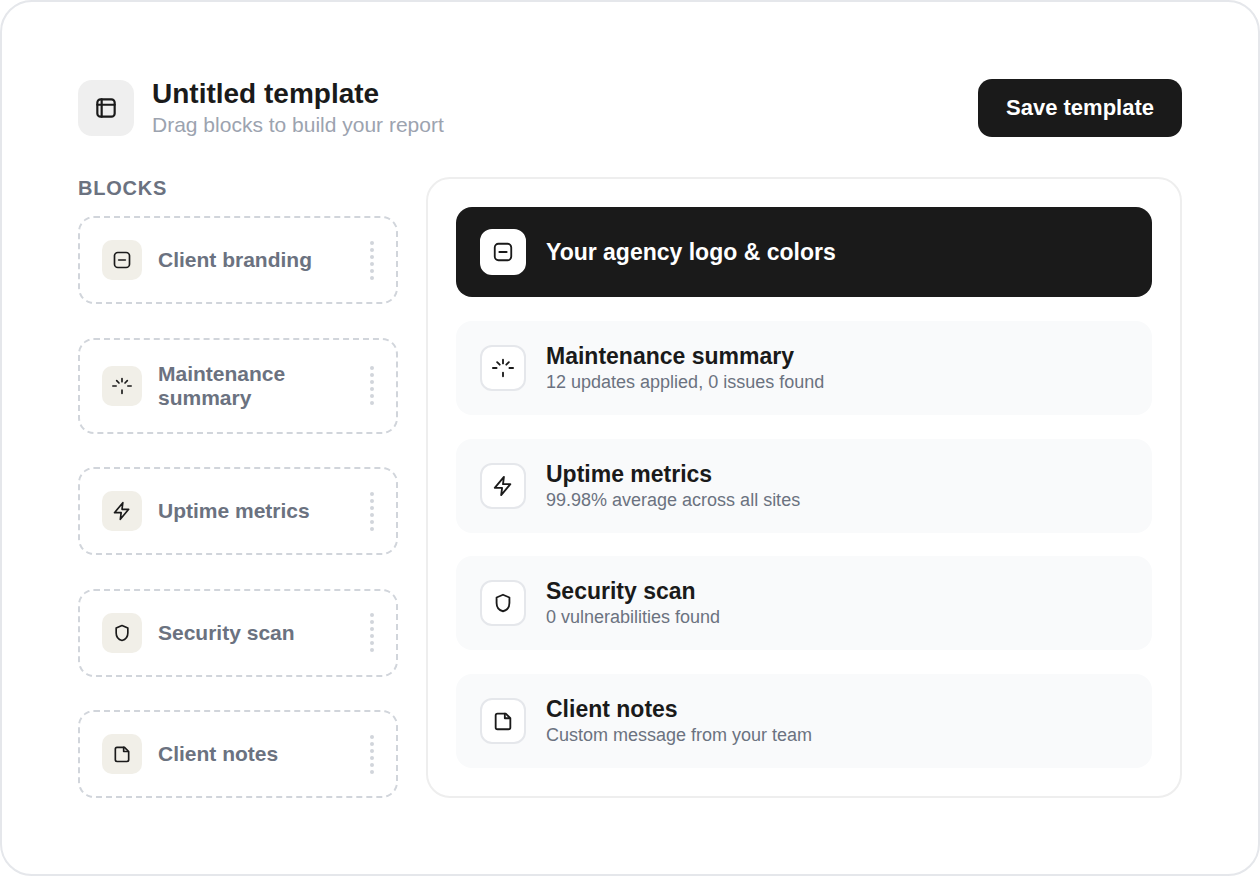Click the file icon in sidebar Client notes block
Image resolution: width=1260 pixels, height=876 pixels.
[122, 754]
